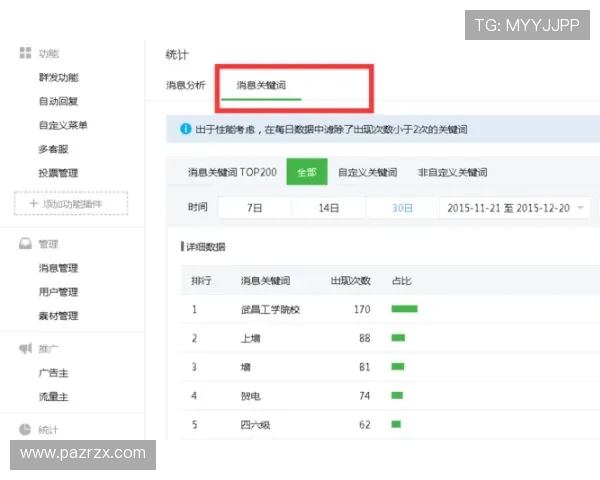Choose the 7日 time range
Viewport: 600px width, 480px height.
click(x=255, y=208)
